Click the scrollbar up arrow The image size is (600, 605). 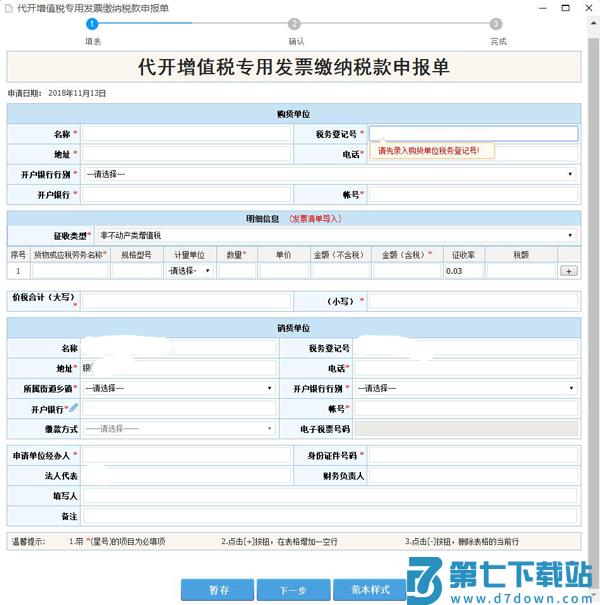(593, 24)
